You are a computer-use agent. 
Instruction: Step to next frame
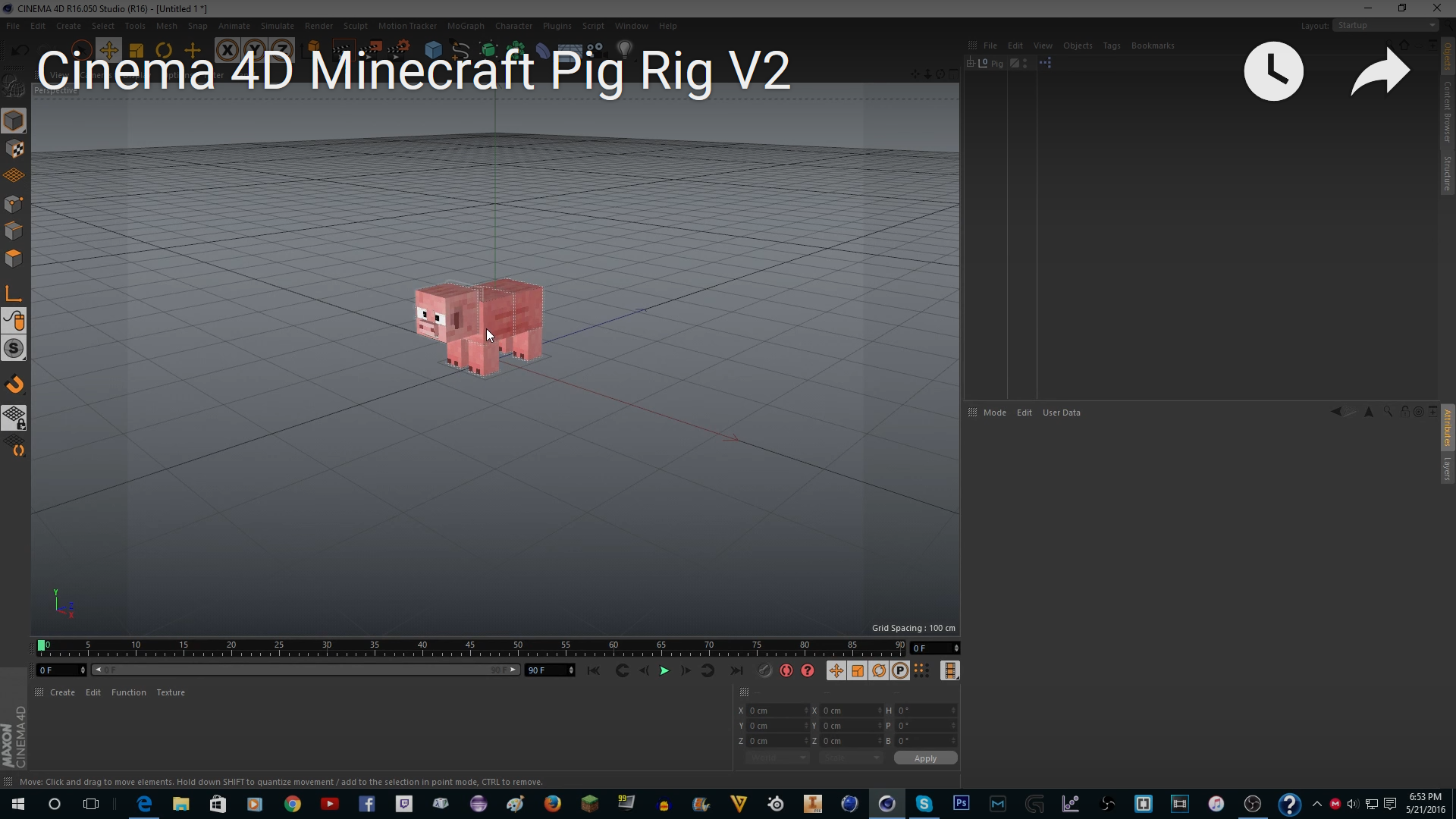686,670
